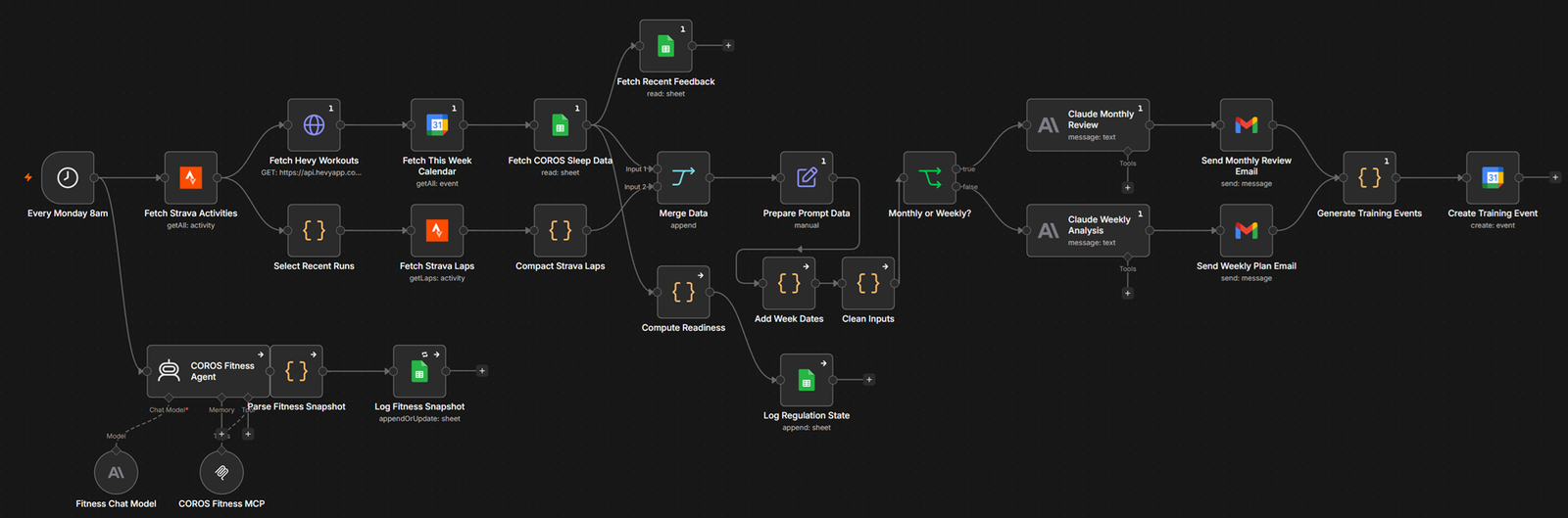Click the Input 1 connector of Merge Data
This screenshot has width=1568, height=518.
pyautogui.click(x=655, y=168)
